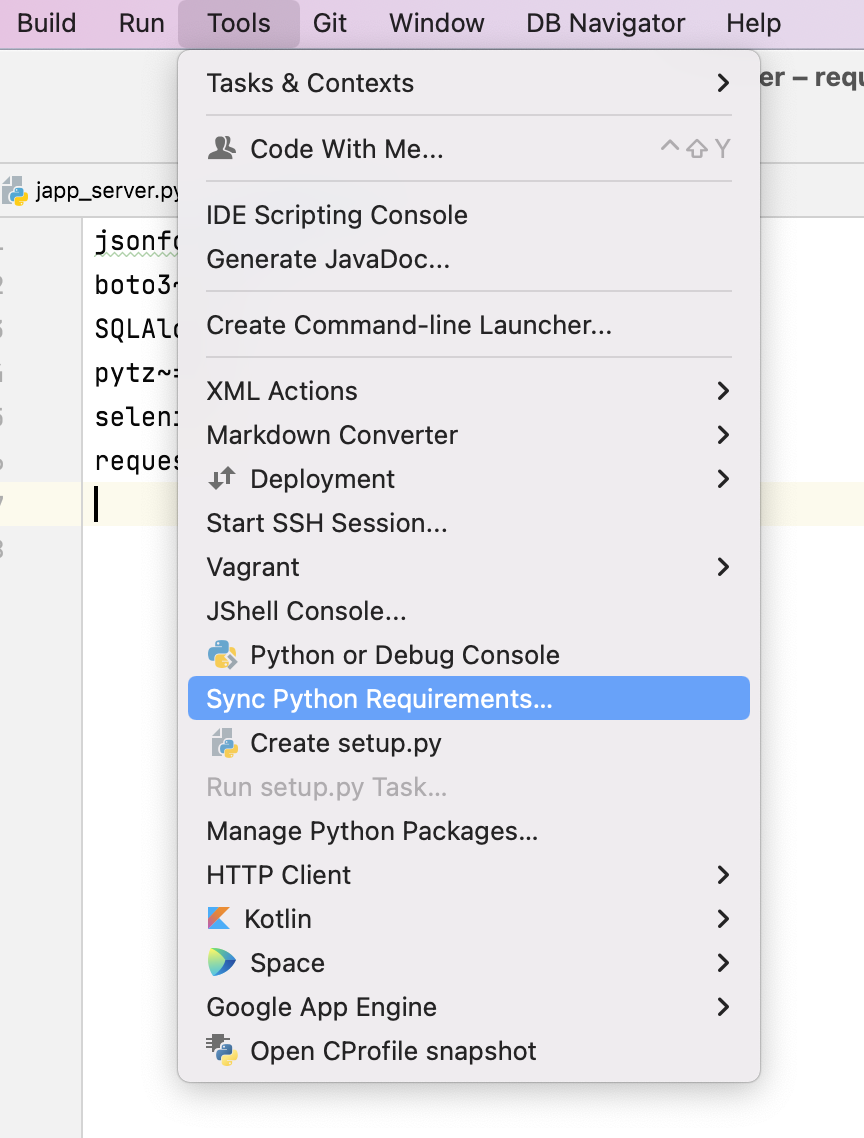Open the Help menu
The height and width of the screenshot is (1138, 864).
754,23
